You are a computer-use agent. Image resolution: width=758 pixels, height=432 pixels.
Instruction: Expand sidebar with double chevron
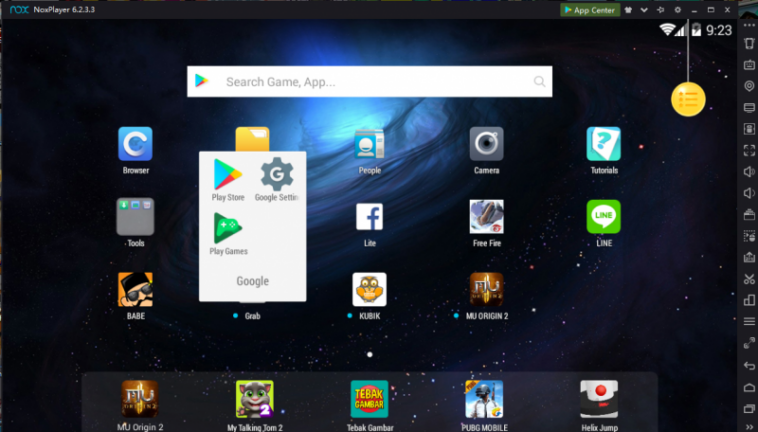749,427
